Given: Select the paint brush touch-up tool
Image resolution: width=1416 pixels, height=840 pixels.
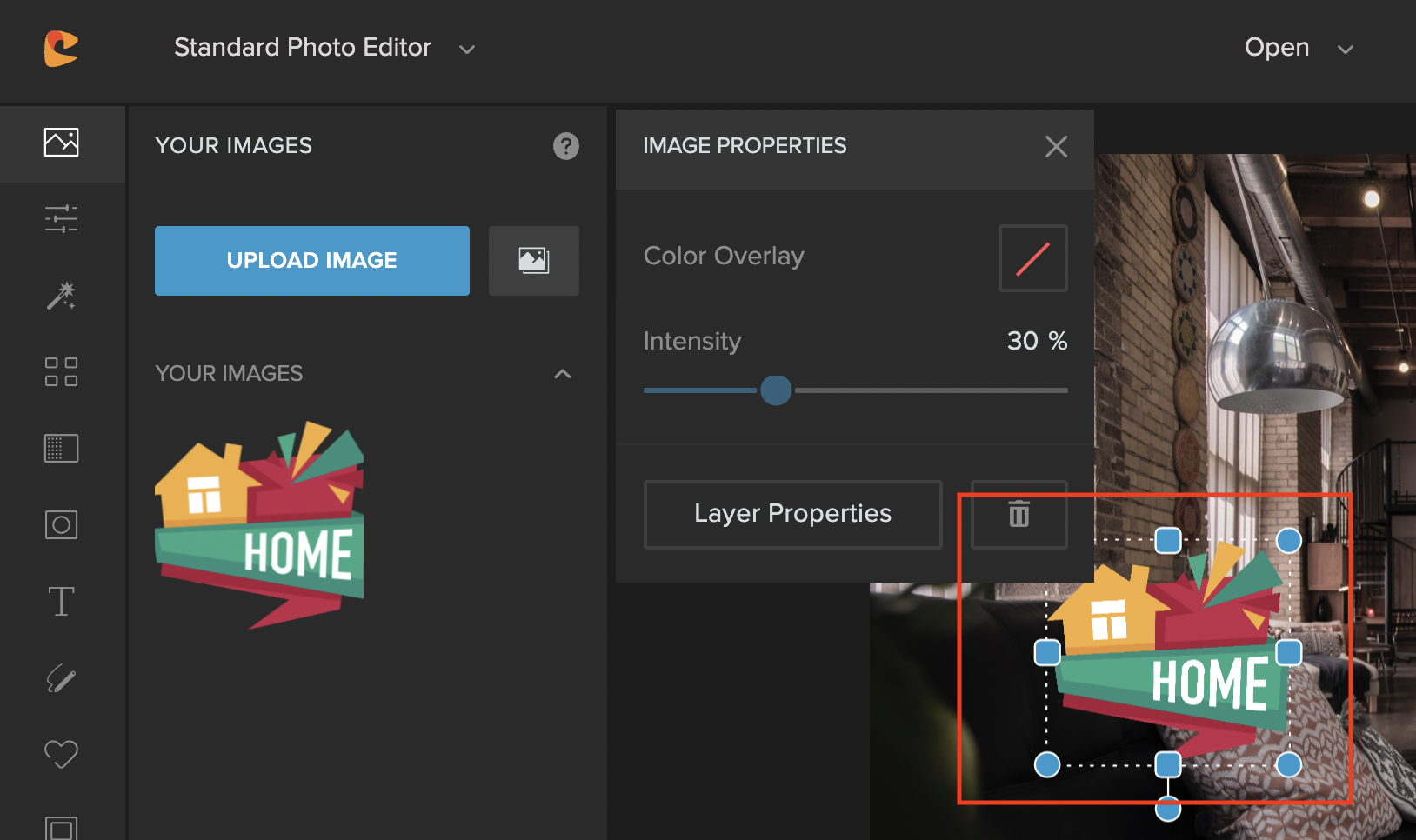Looking at the screenshot, I should tap(61, 678).
